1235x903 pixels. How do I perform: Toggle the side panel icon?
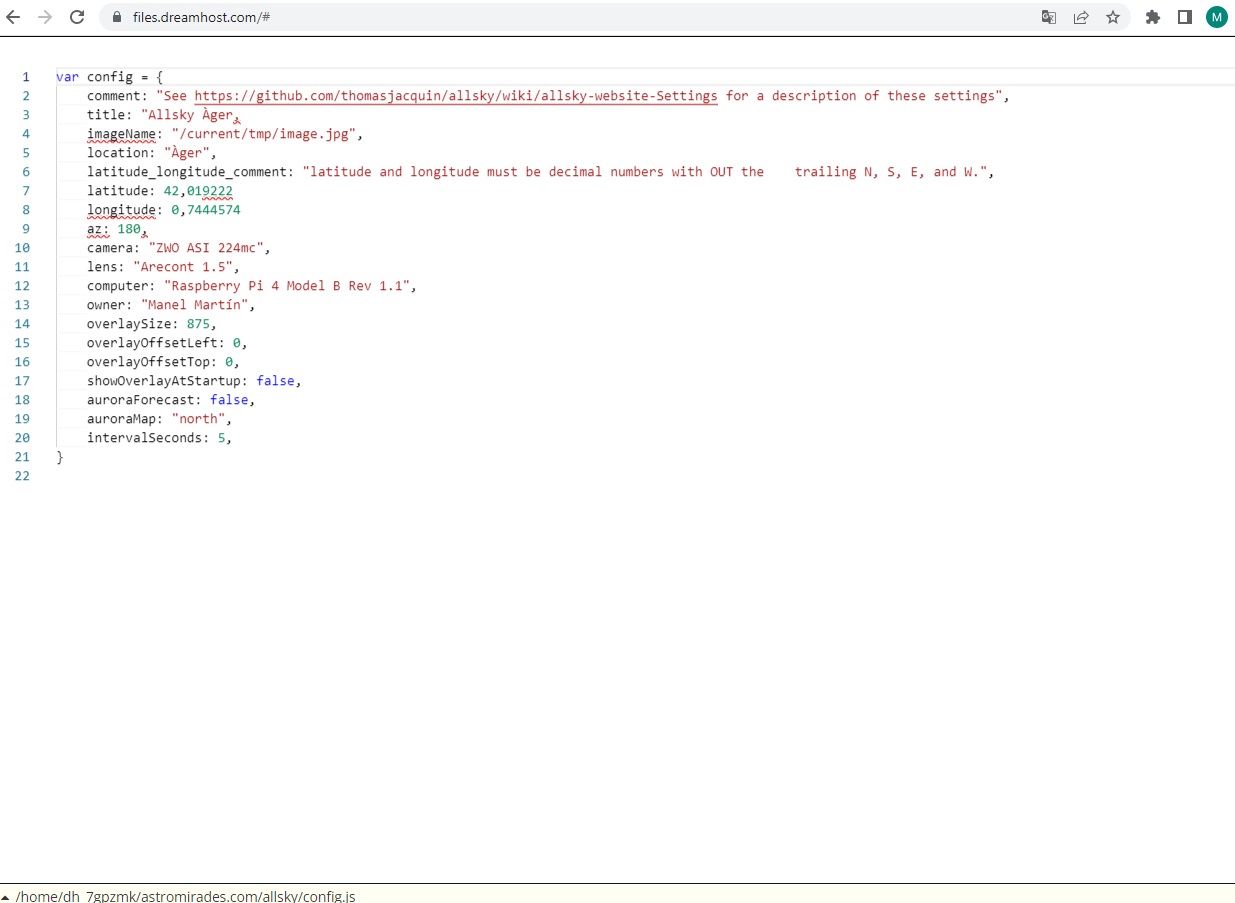click(1185, 17)
